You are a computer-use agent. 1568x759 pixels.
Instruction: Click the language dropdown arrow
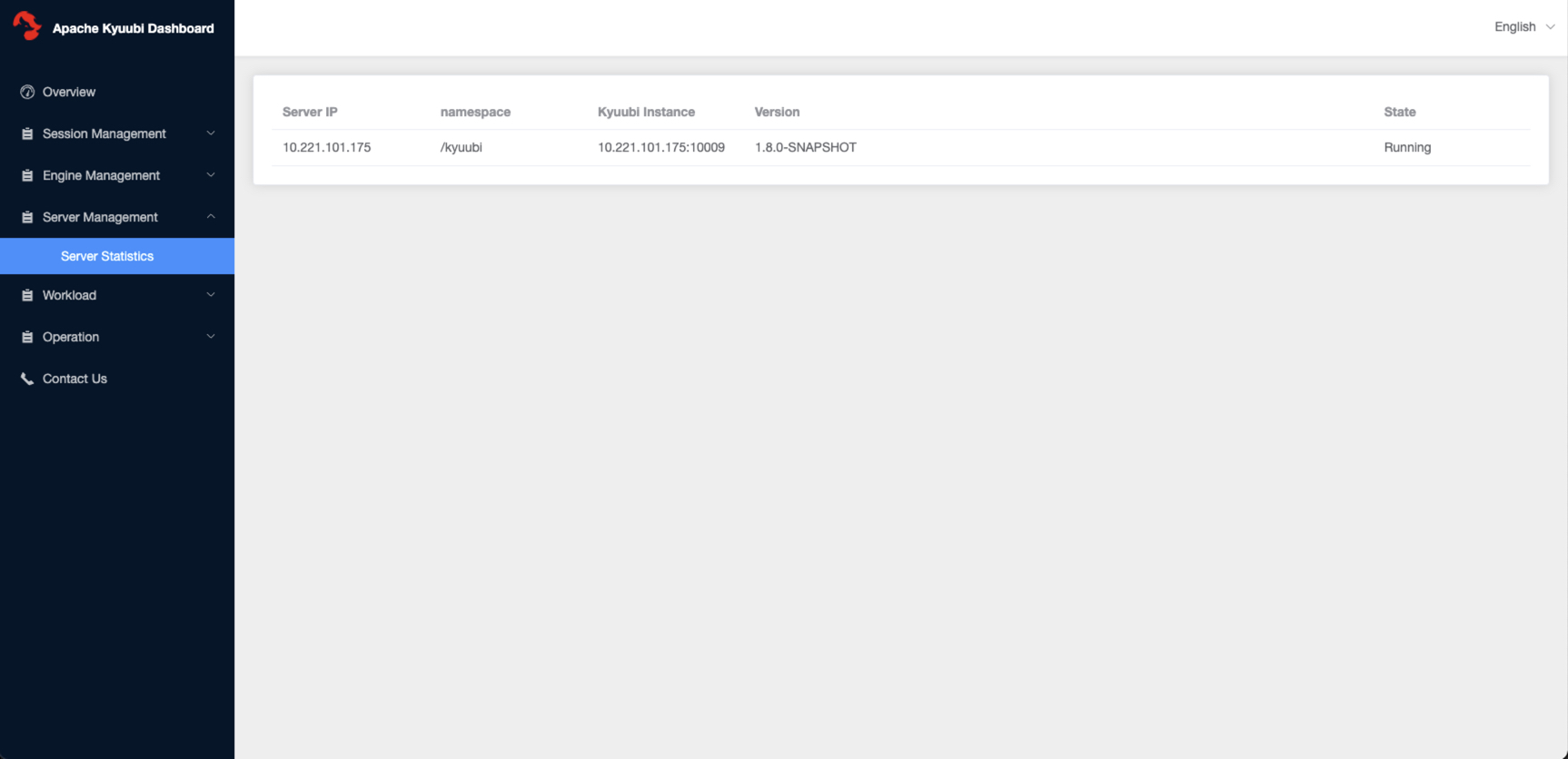pos(1550,27)
